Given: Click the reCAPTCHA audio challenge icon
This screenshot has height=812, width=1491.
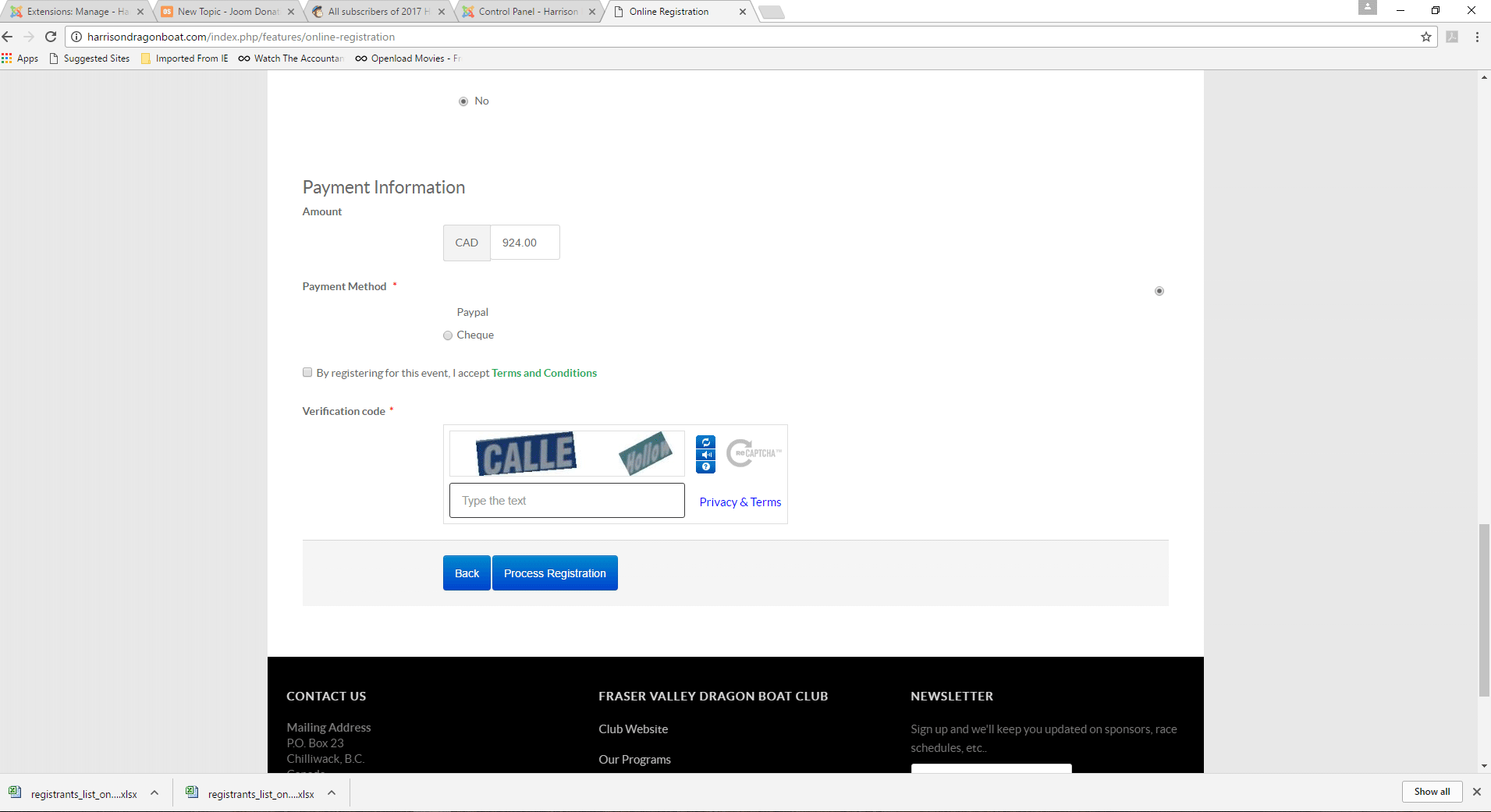Looking at the screenshot, I should 705,455.
